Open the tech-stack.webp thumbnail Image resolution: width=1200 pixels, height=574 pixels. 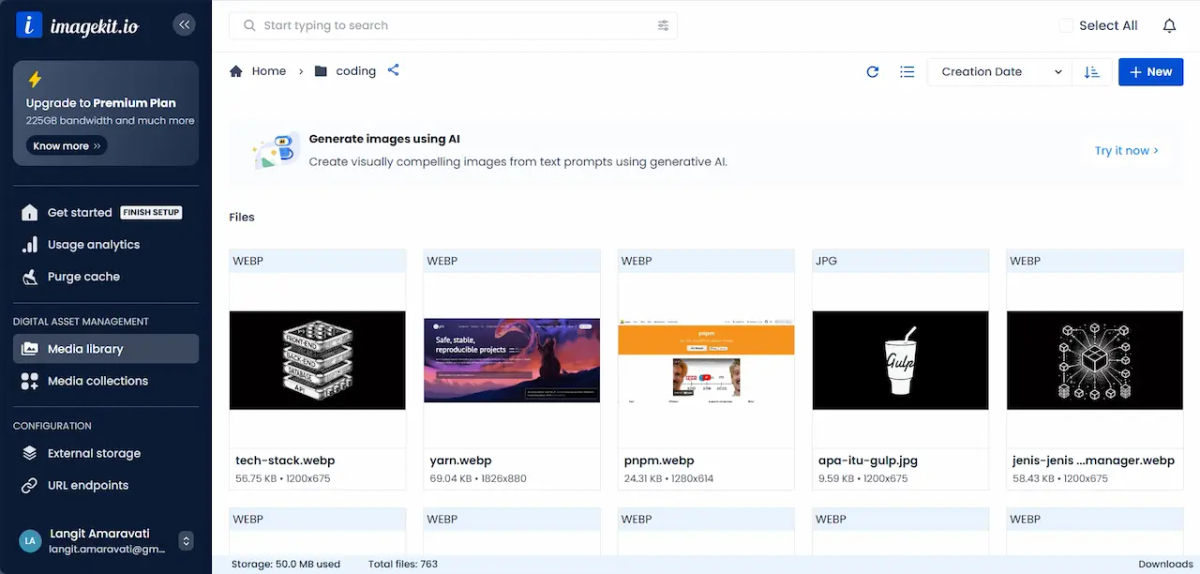pyautogui.click(x=317, y=360)
